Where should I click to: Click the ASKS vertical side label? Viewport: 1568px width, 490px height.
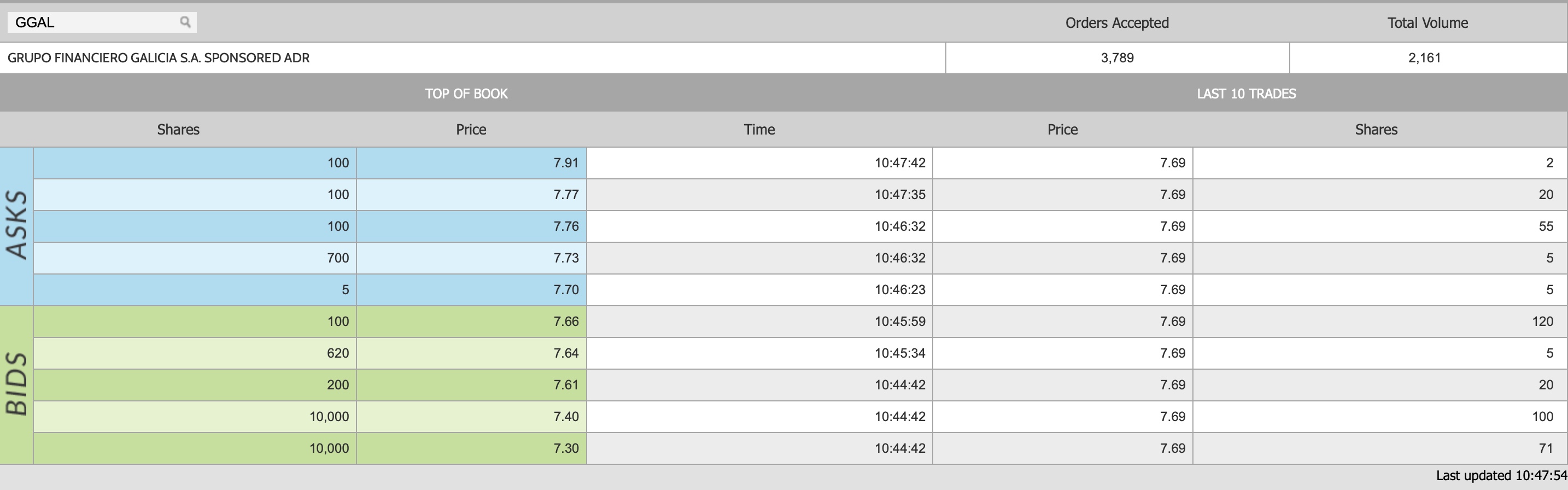click(x=16, y=226)
